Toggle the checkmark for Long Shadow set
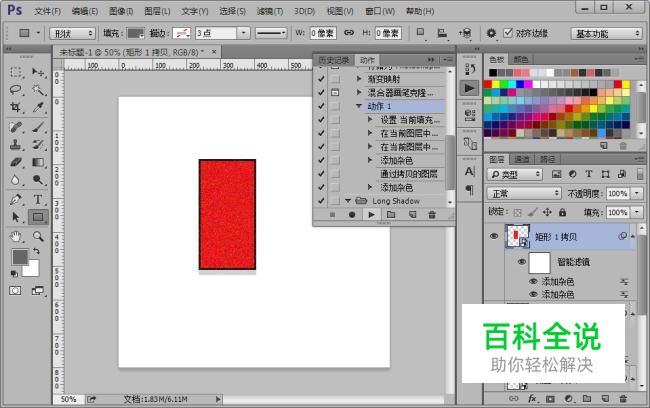Viewport: 650px width, 408px height. 321,201
